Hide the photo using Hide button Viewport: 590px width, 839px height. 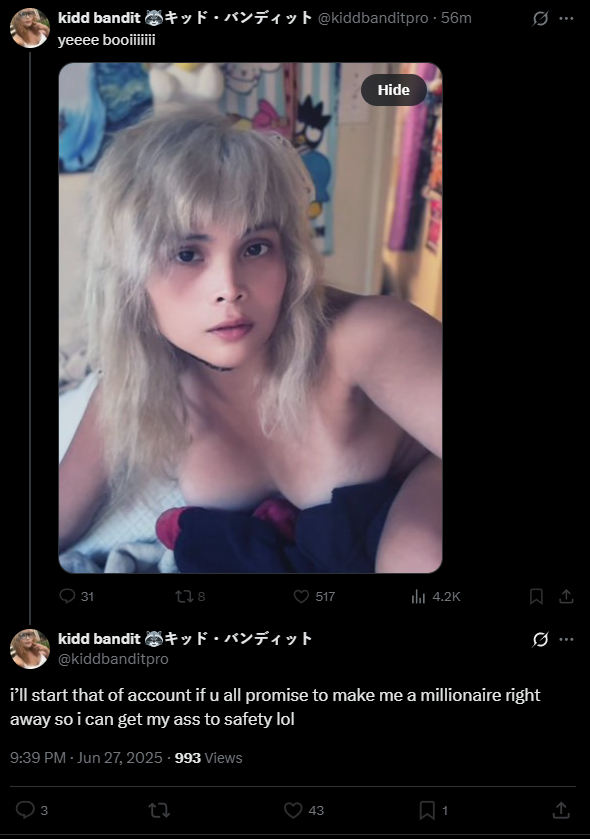tap(394, 90)
